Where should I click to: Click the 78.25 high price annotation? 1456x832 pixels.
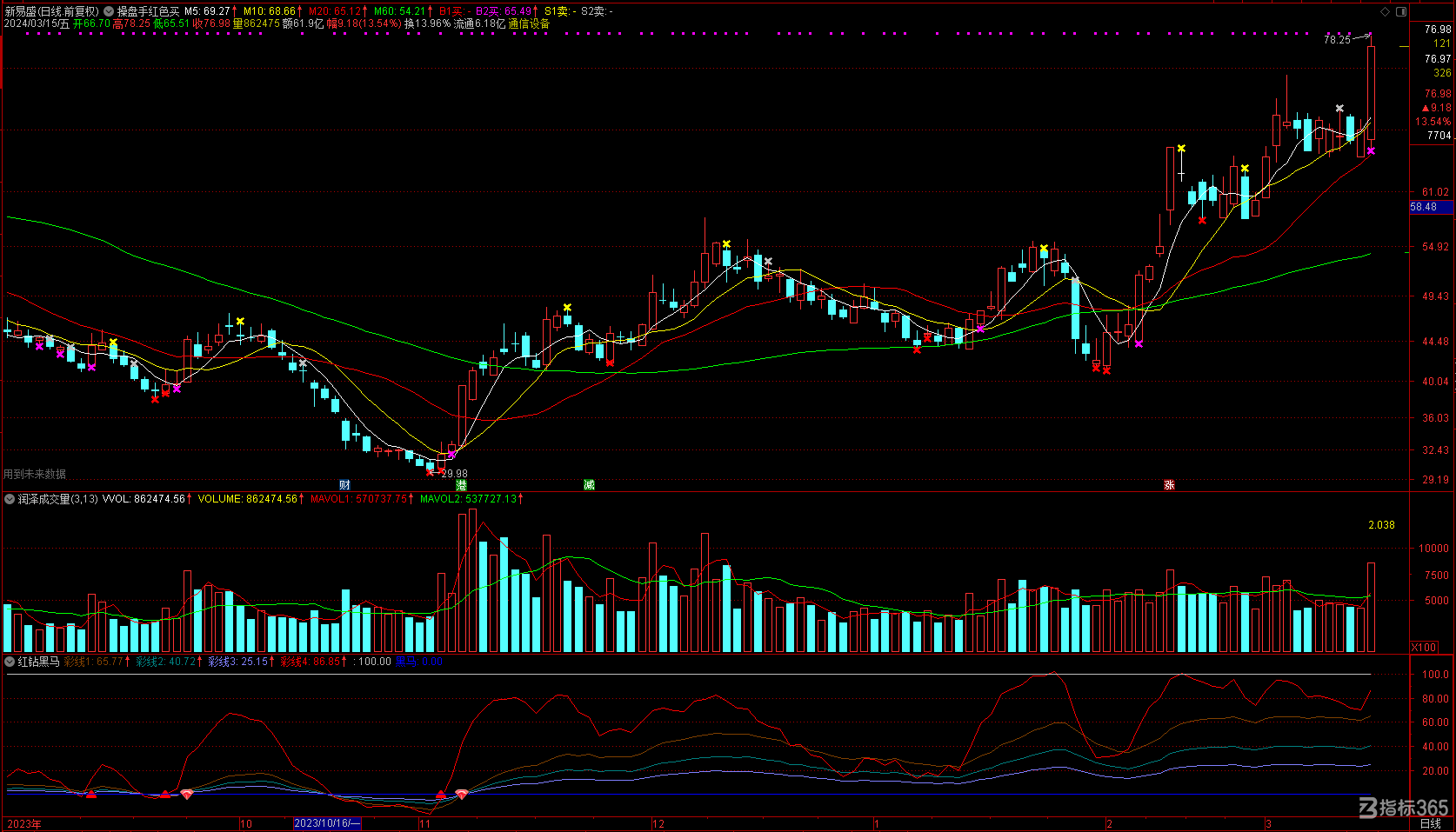pos(1337,40)
